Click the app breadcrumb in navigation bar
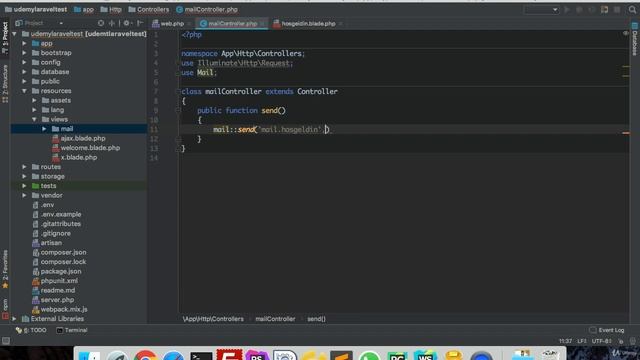 (84, 9)
